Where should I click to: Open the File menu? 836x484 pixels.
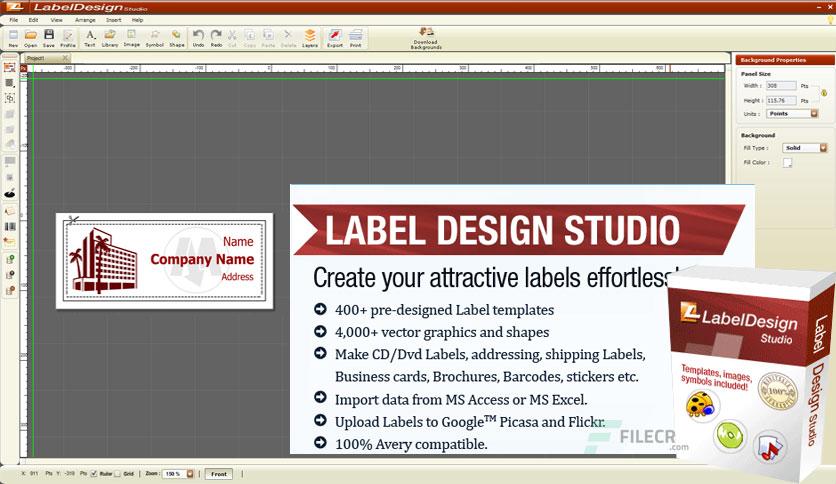point(13,20)
